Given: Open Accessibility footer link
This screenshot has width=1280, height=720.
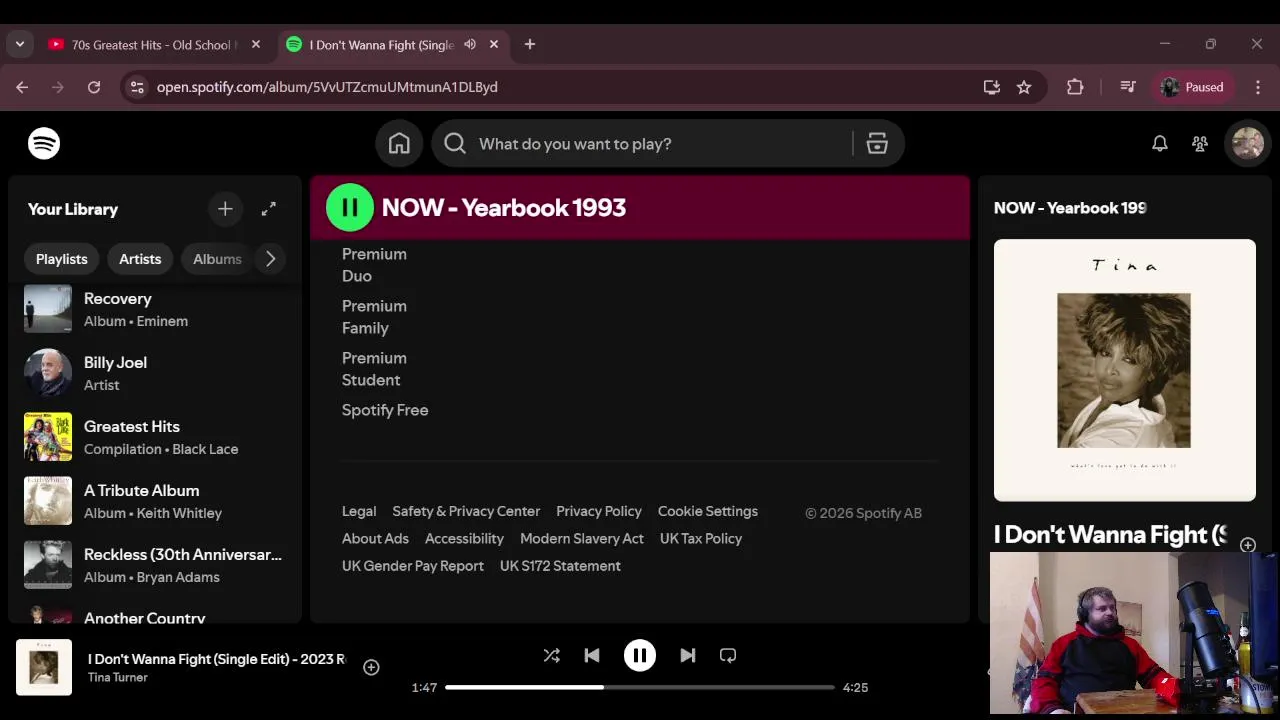Looking at the screenshot, I should coord(464,538).
